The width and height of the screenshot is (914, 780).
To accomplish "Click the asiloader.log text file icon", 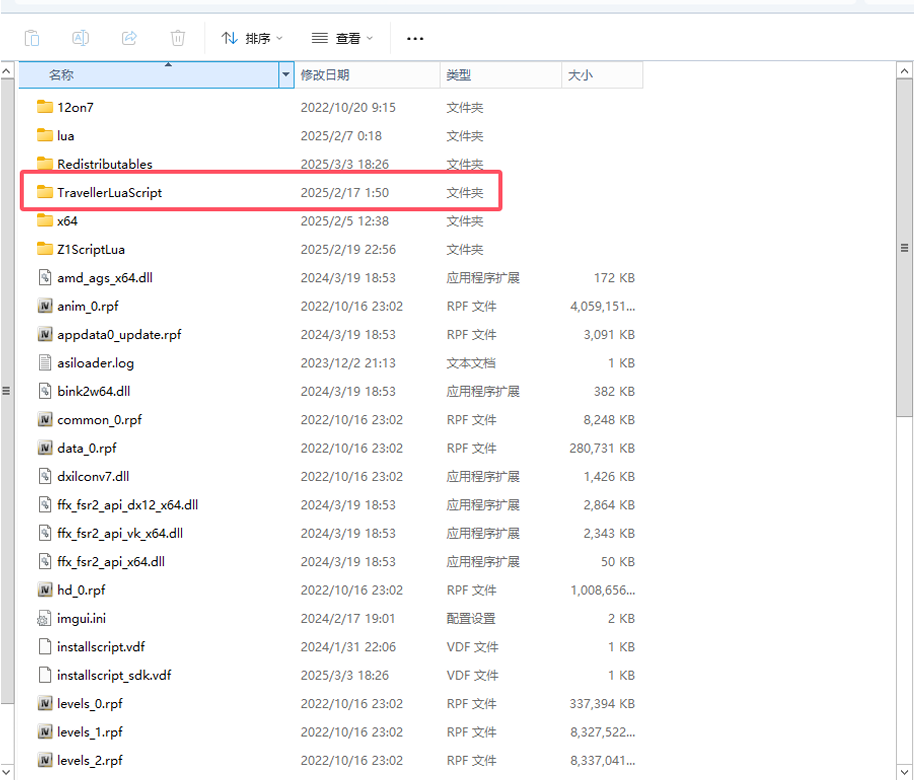I will click(x=44, y=363).
